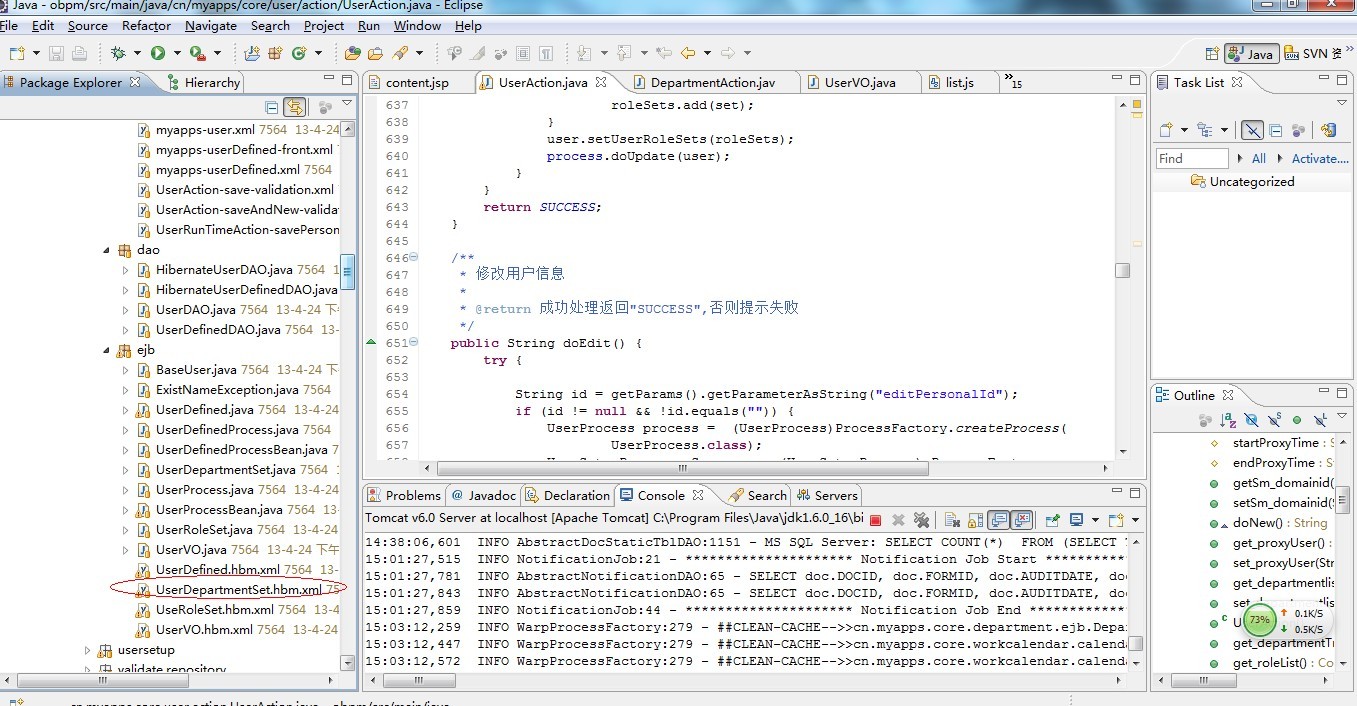Open the UserVO.java editor tab

coord(860,82)
